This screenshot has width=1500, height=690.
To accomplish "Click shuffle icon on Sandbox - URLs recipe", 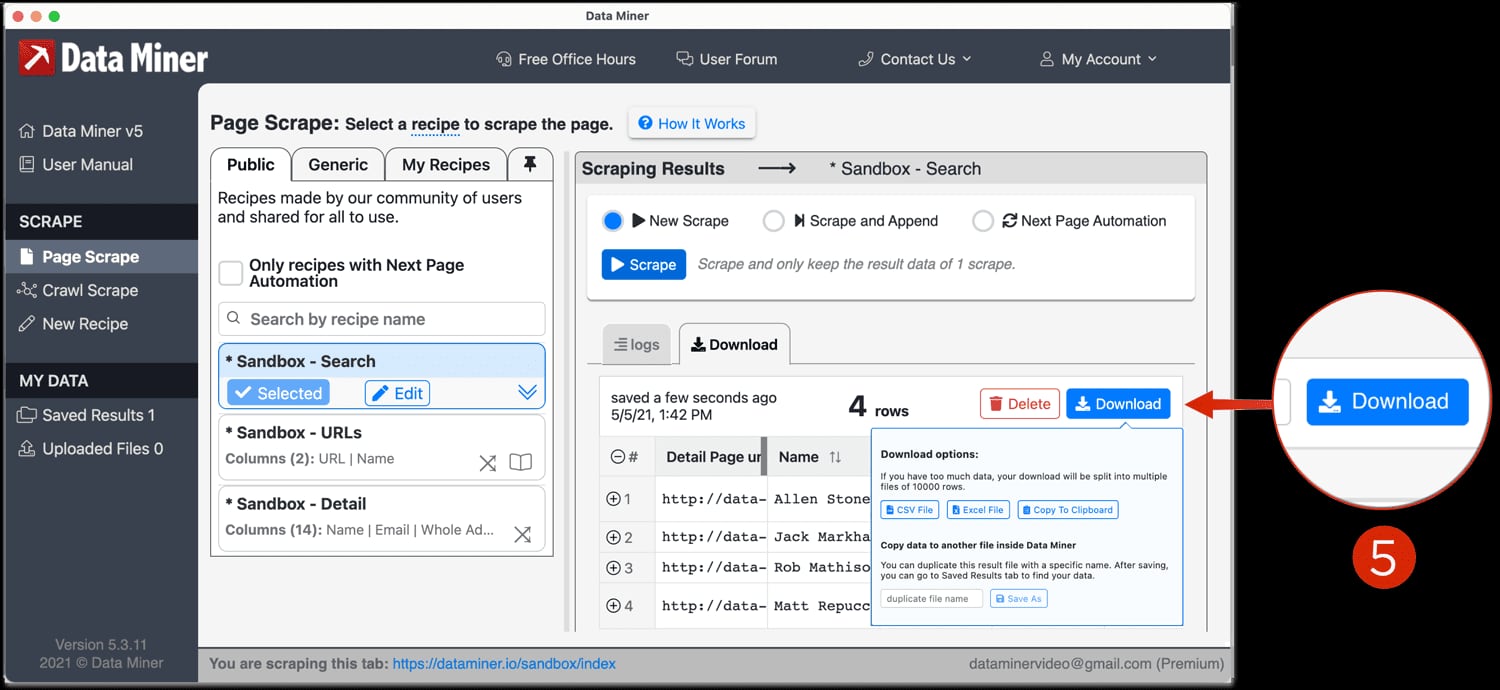I will pyautogui.click(x=487, y=463).
